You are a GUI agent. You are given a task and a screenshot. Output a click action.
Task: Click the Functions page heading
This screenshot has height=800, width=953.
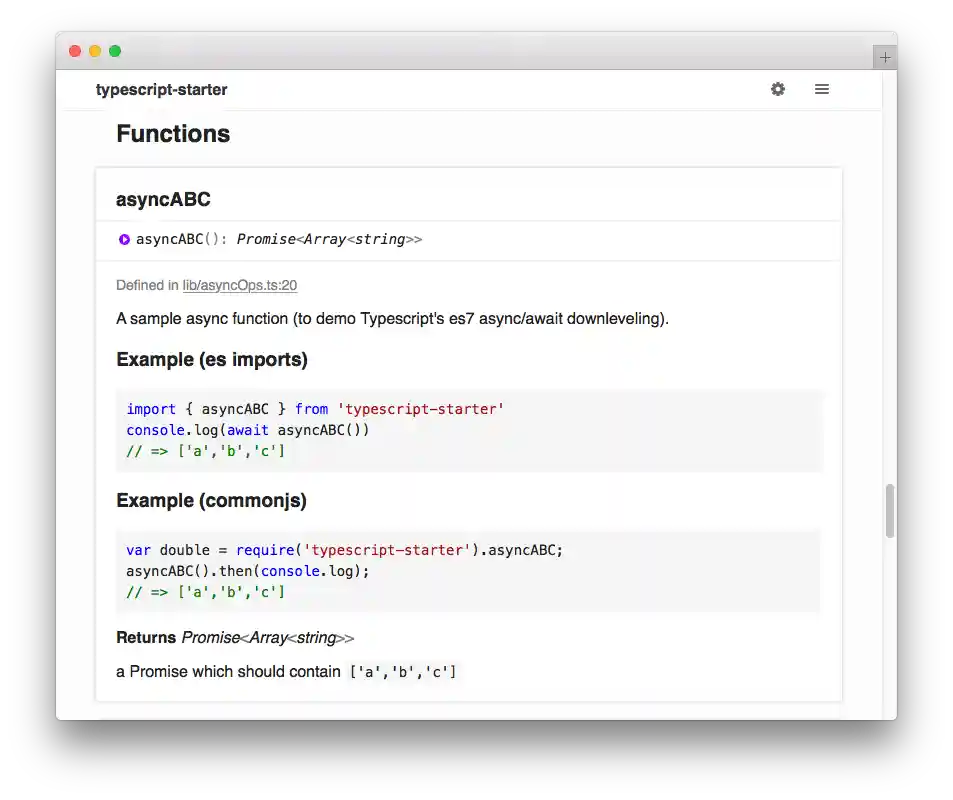(173, 133)
